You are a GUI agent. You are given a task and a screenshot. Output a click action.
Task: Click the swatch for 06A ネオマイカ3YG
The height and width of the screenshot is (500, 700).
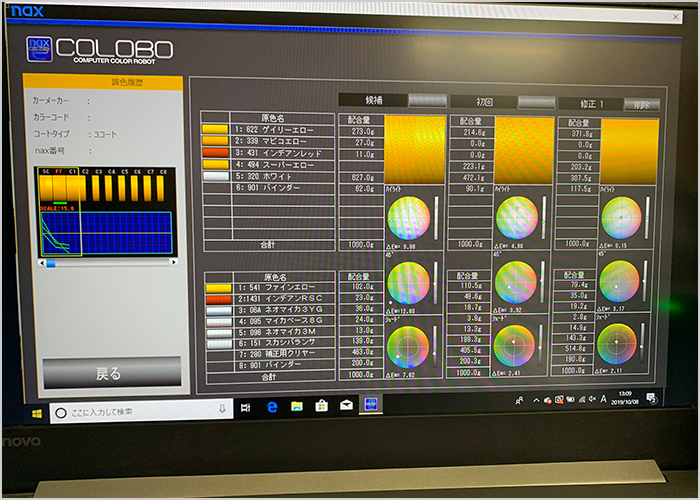(219, 310)
